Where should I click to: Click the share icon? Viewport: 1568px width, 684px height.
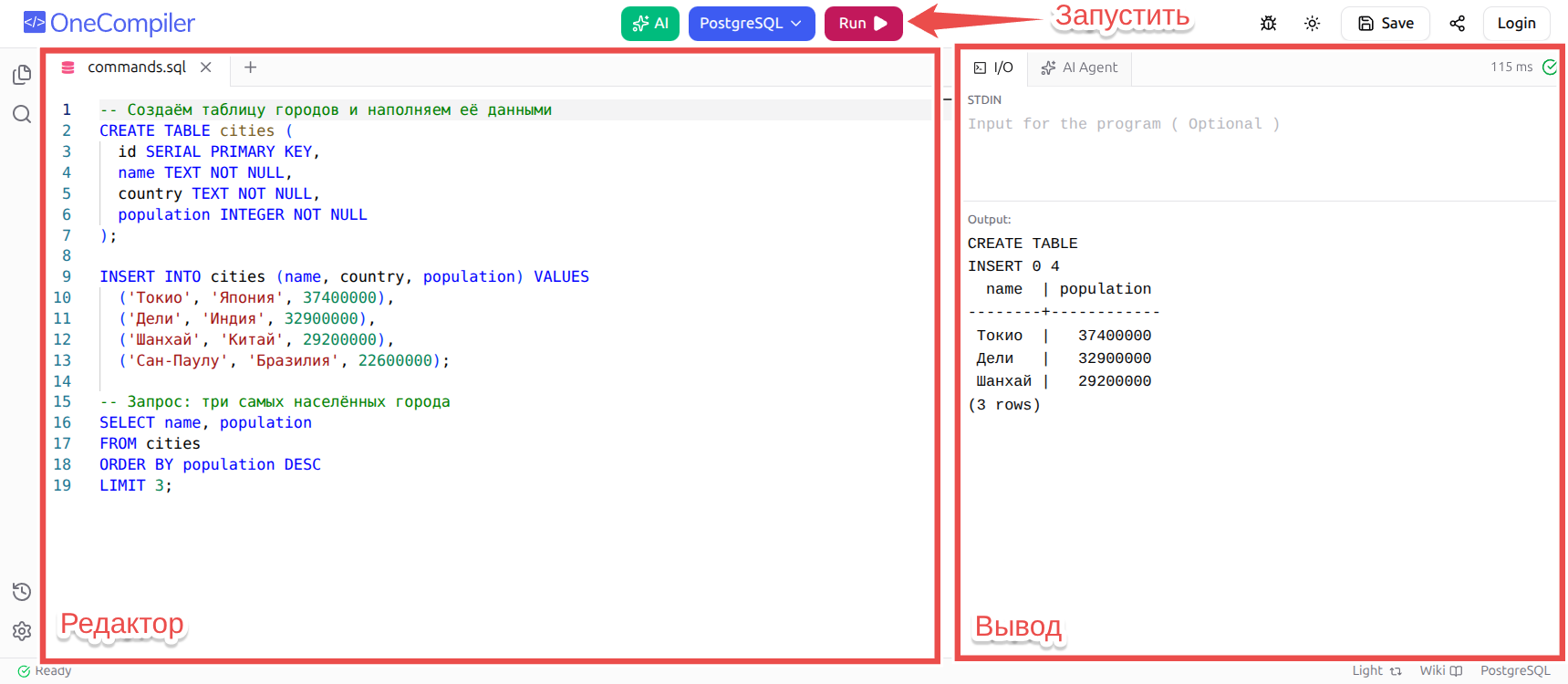[x=1457, y=24]
